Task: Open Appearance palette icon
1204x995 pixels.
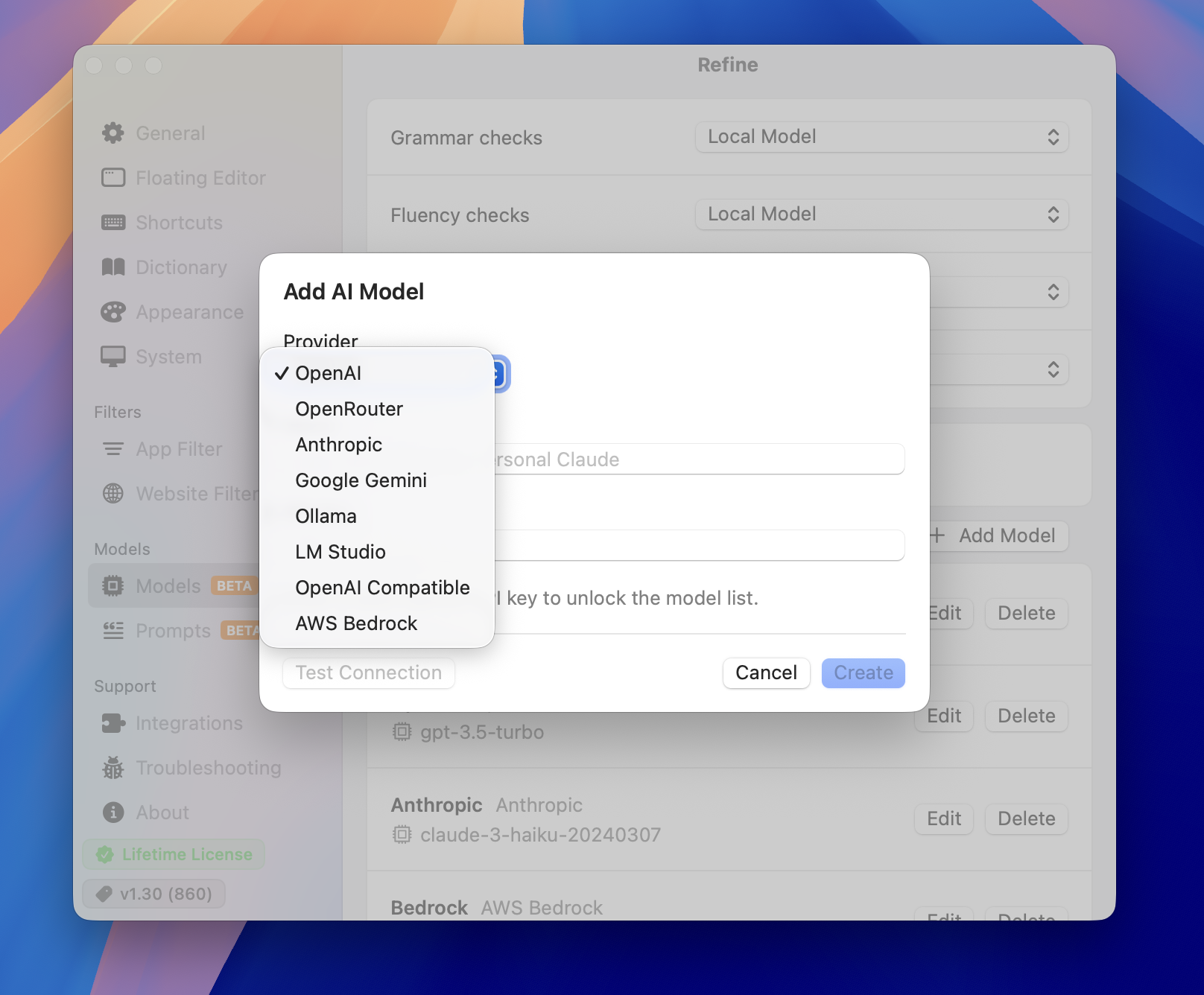Action: coord(113,312)
